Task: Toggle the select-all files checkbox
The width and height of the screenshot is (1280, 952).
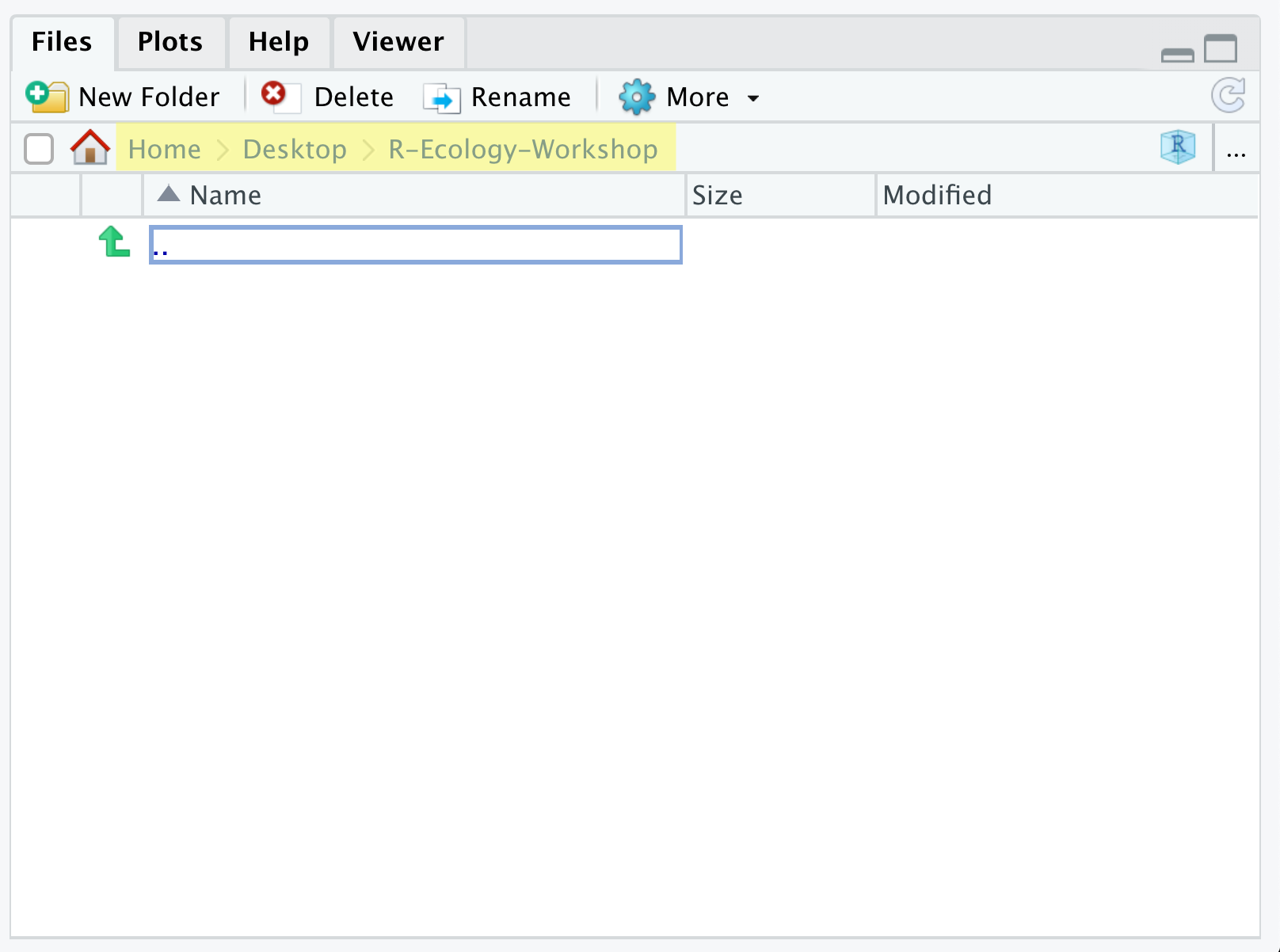Action: [37, 148]
